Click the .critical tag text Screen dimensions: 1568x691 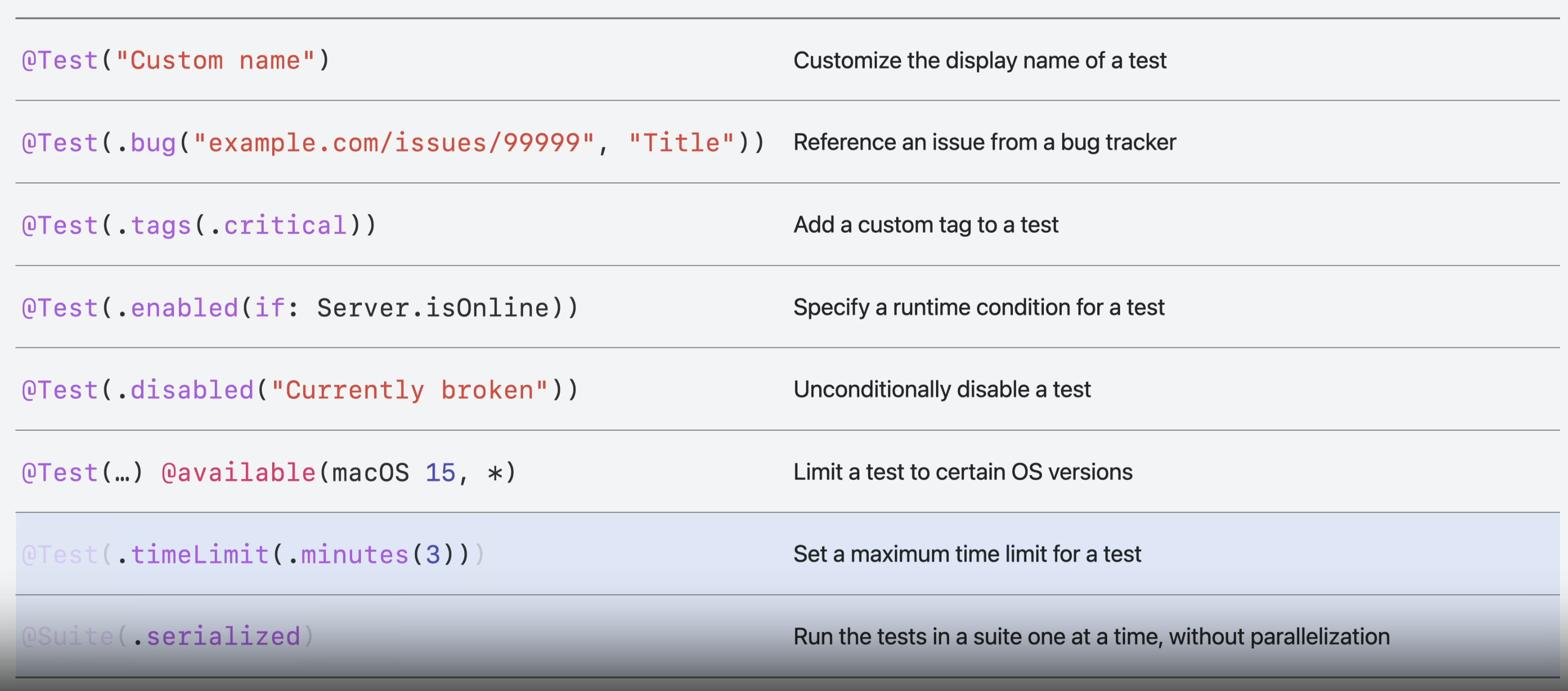[278, 226]
